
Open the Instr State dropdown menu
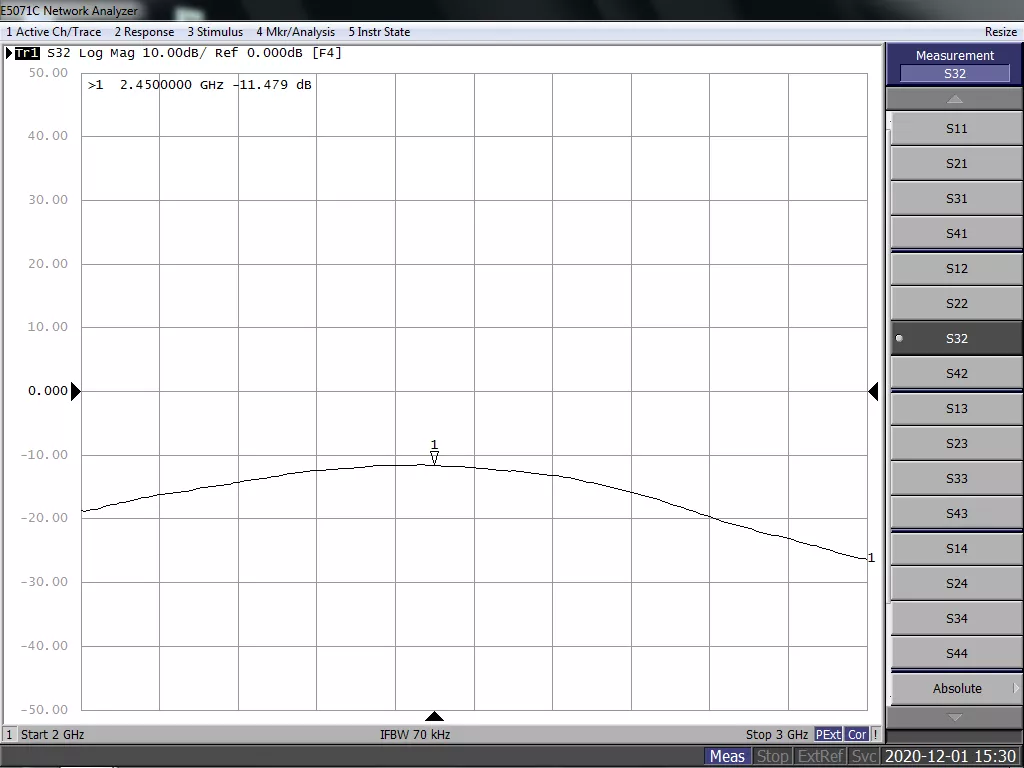click(x=379, y=32)
